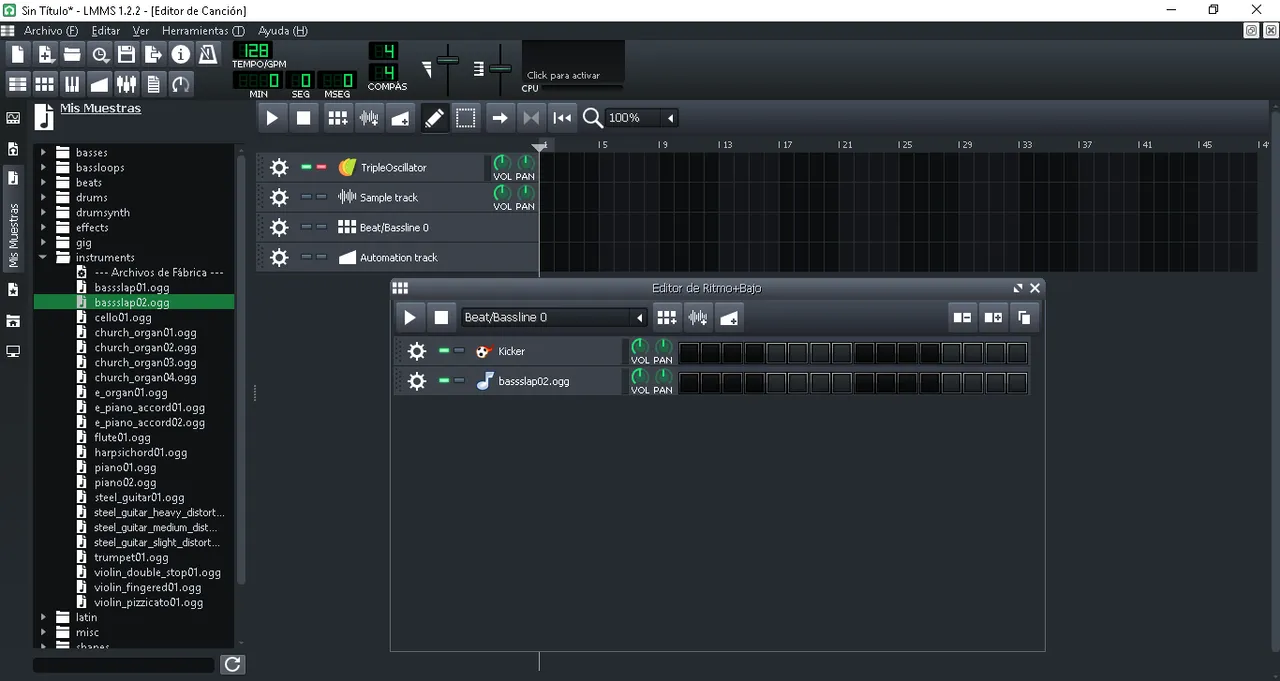Click the zoom magnifier icon
Screen dimensions: 1280x681
coord(593,118)
